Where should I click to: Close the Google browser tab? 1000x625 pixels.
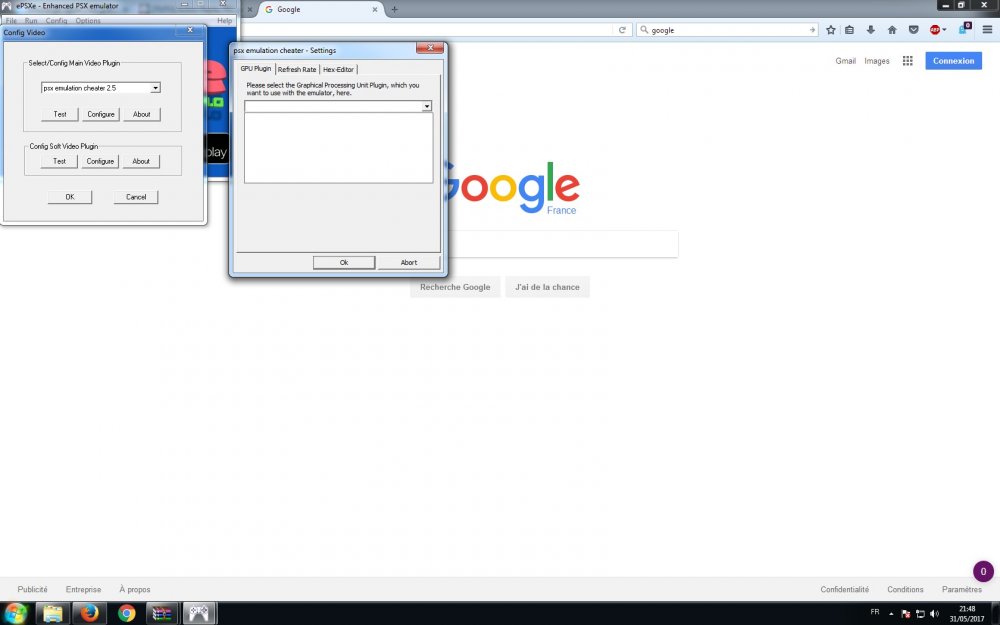click(375, 10)
